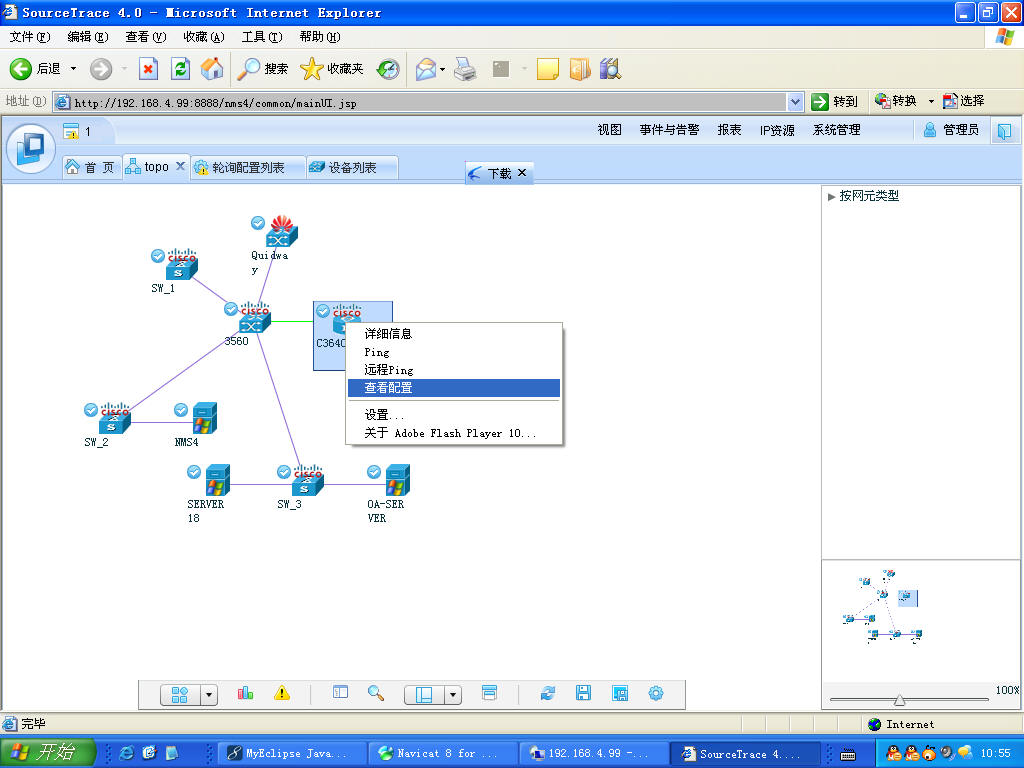The width and height of the screenshot is (1024, 768).
Task: Select the SW_2 switch node
Action: (114, 418)
